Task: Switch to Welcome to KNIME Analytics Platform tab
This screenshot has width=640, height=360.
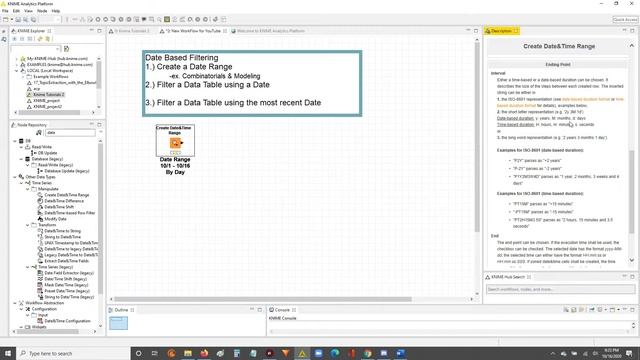Action: (x=268, y=31)
